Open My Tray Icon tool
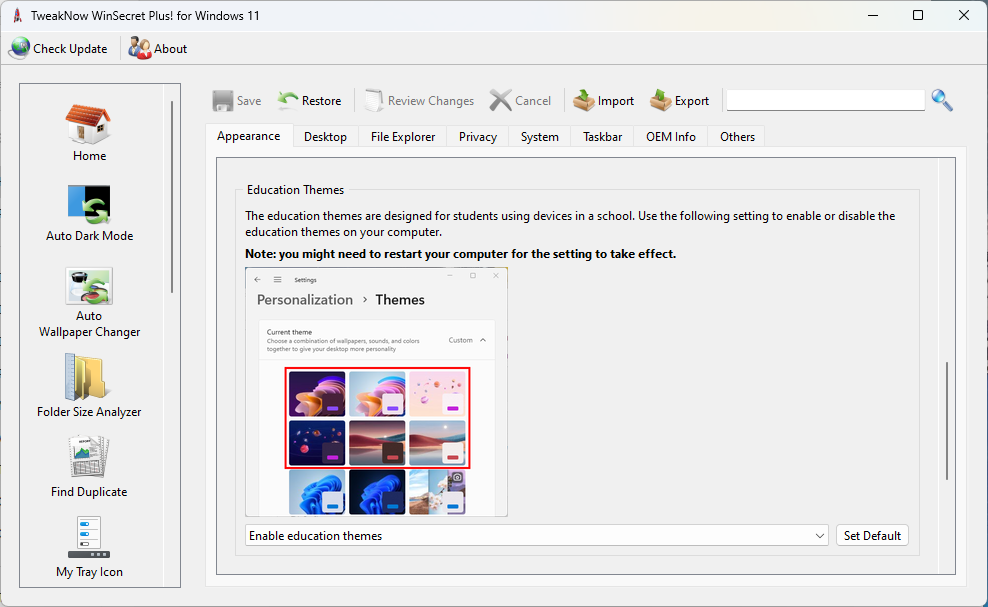988x607 pixels. [89, 537]
